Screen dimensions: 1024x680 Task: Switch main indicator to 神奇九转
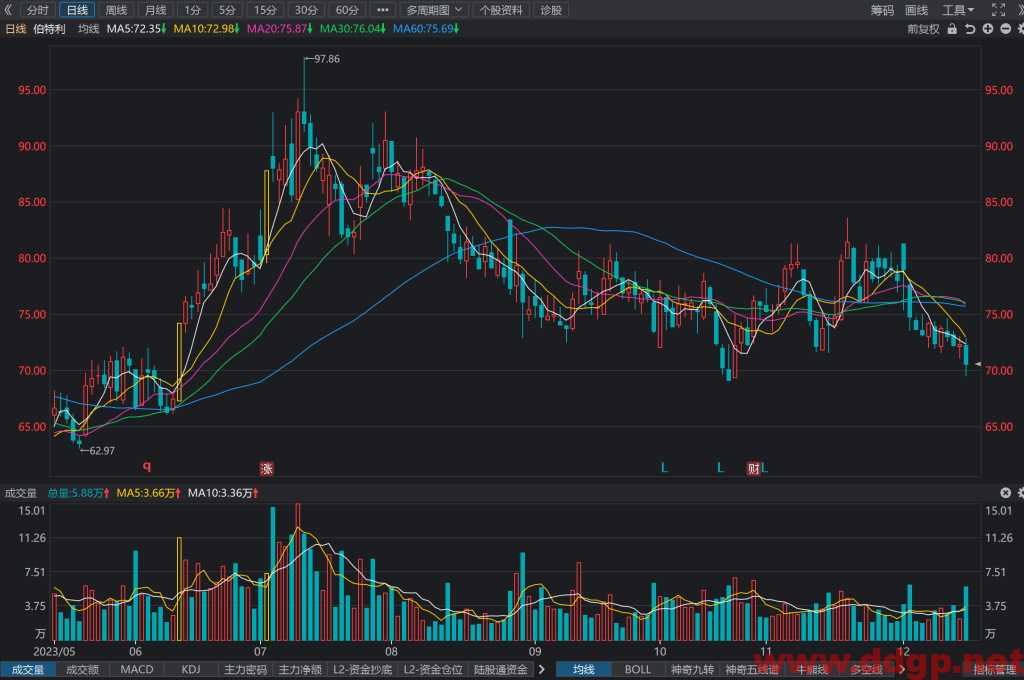(x=692, y=670)
